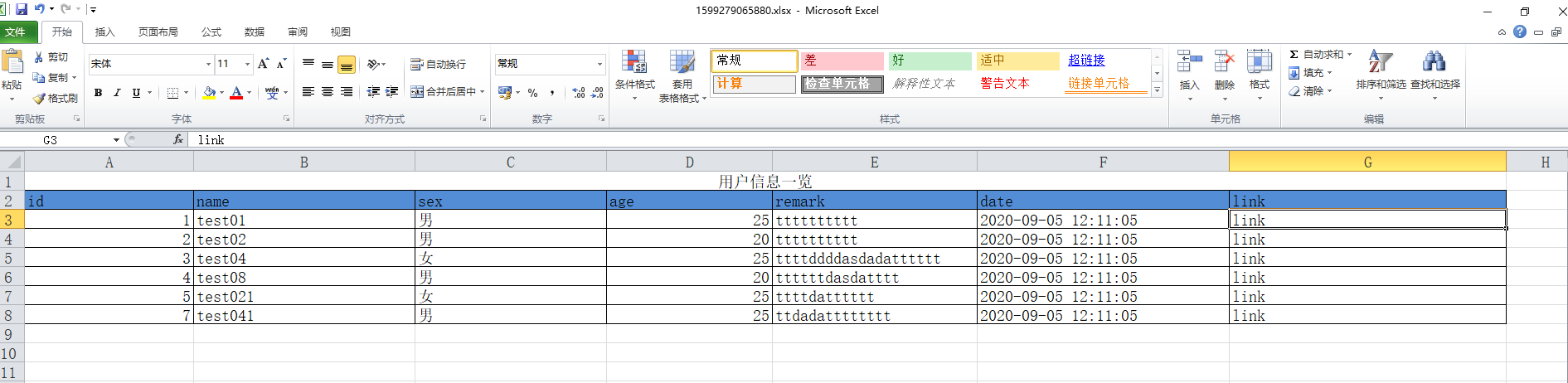Screen dimensions: 1568x383
Task: Expand the number format box showing 常规
Action: coord(600,64)
